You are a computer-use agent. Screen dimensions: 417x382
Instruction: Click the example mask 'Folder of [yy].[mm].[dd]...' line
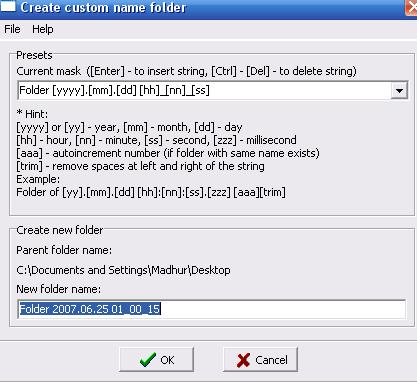pos(151,192)
